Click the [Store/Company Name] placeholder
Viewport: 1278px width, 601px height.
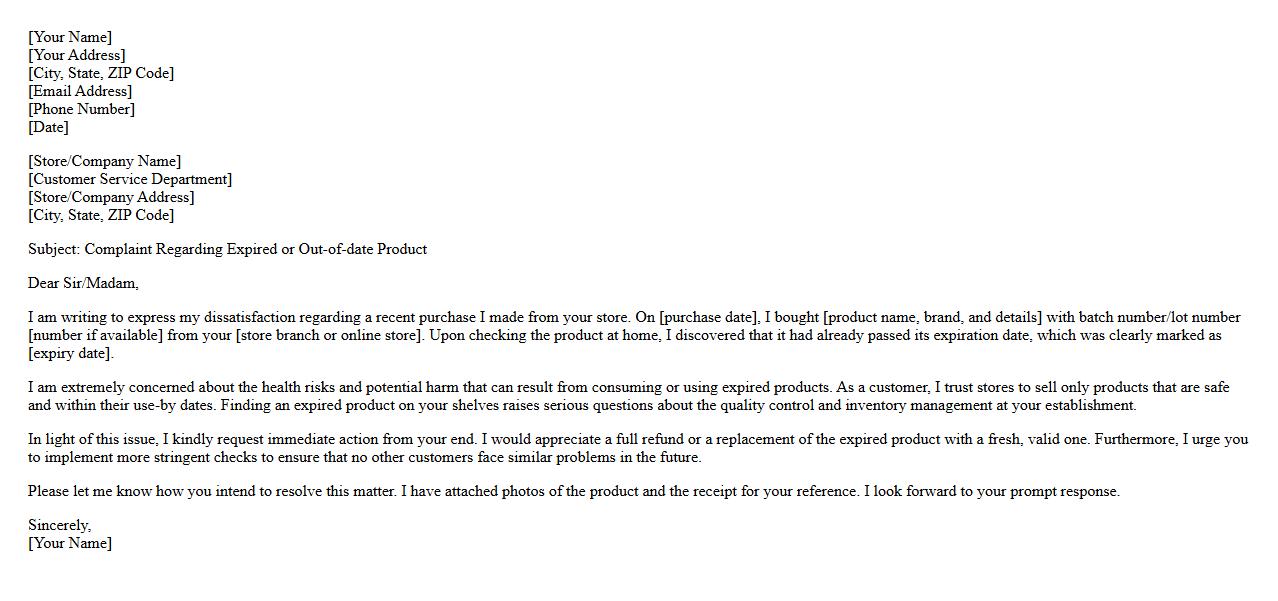click(x=105, y=161)
